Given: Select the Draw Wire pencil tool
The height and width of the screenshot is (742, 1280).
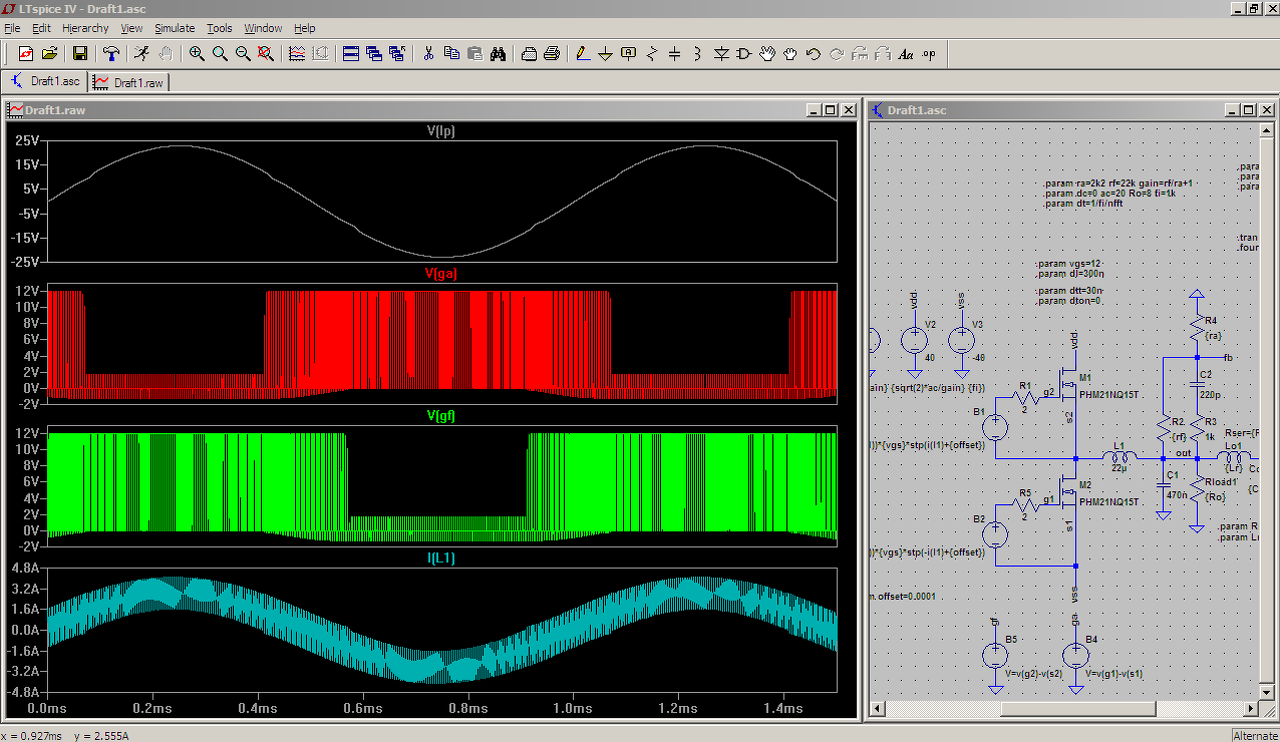Looking at the screenshot, I should 582,54.
